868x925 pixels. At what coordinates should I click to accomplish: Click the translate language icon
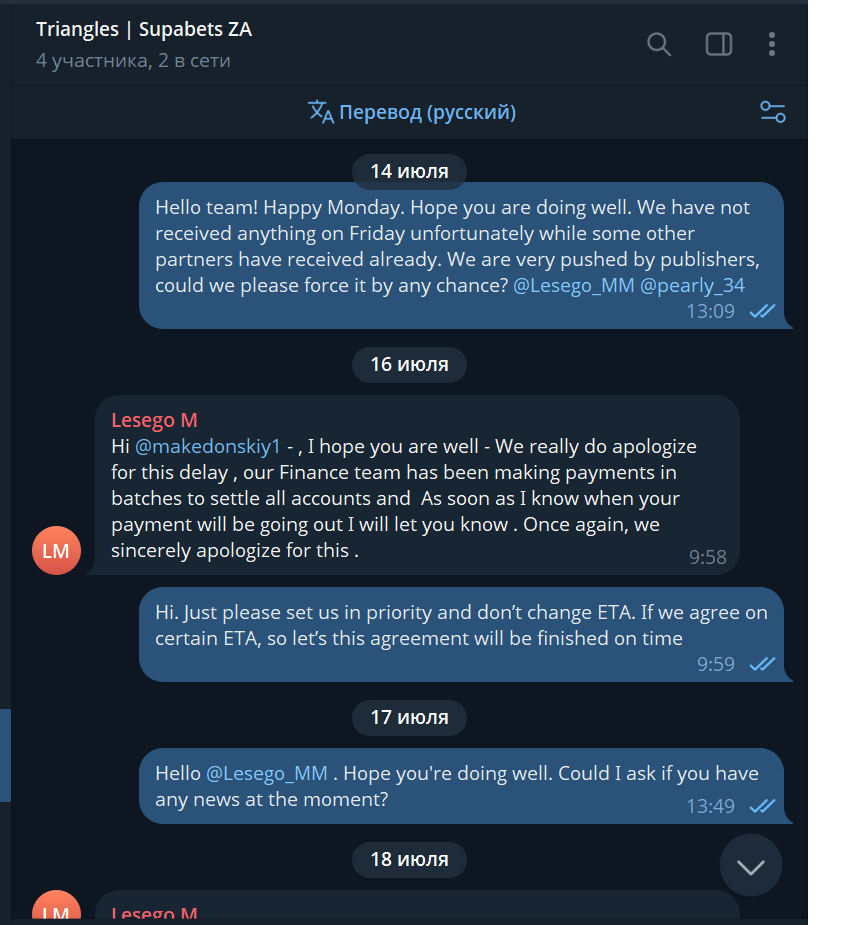click(x=320, y=112)
